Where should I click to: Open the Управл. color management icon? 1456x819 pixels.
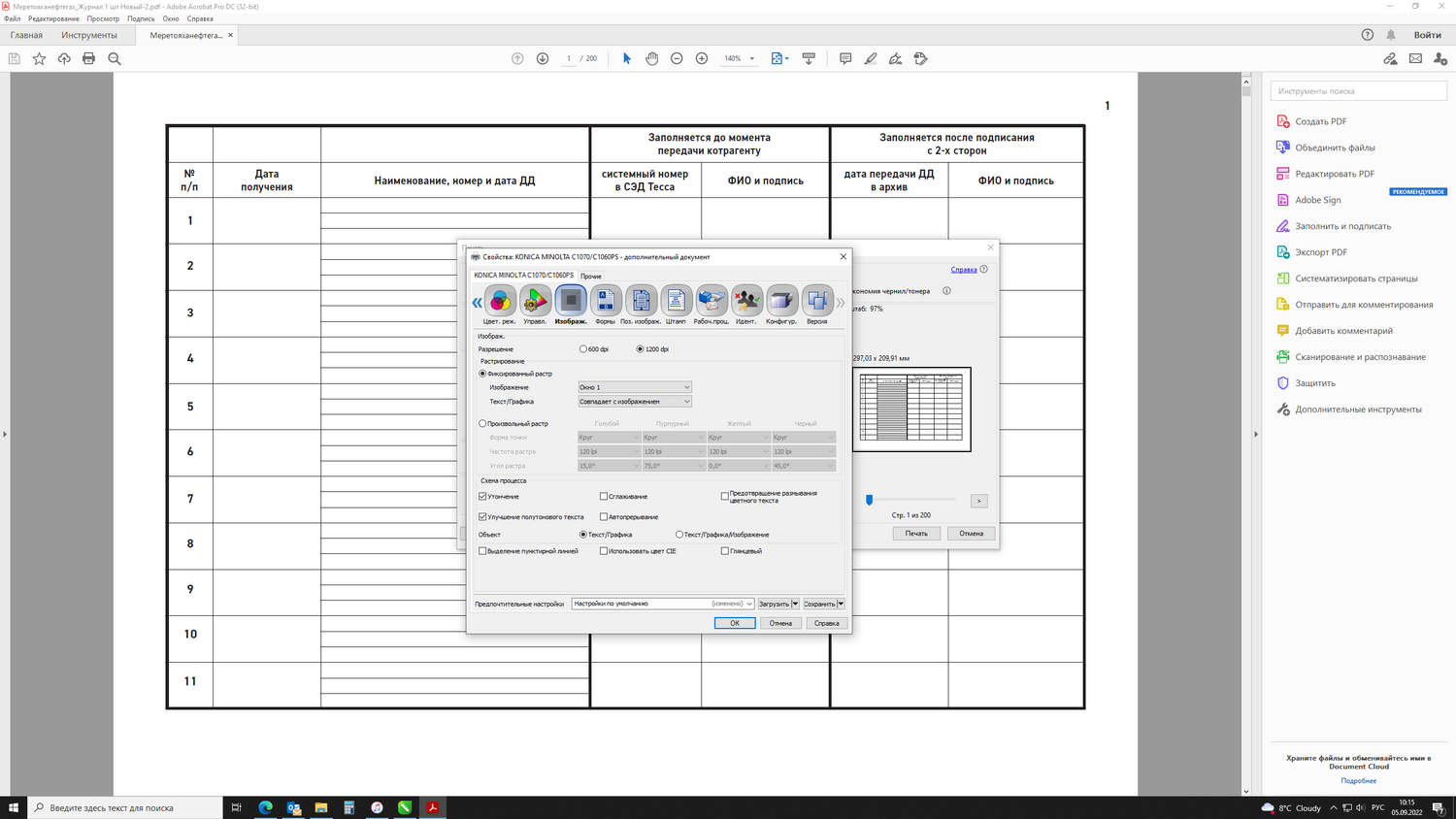coord(535,301)
